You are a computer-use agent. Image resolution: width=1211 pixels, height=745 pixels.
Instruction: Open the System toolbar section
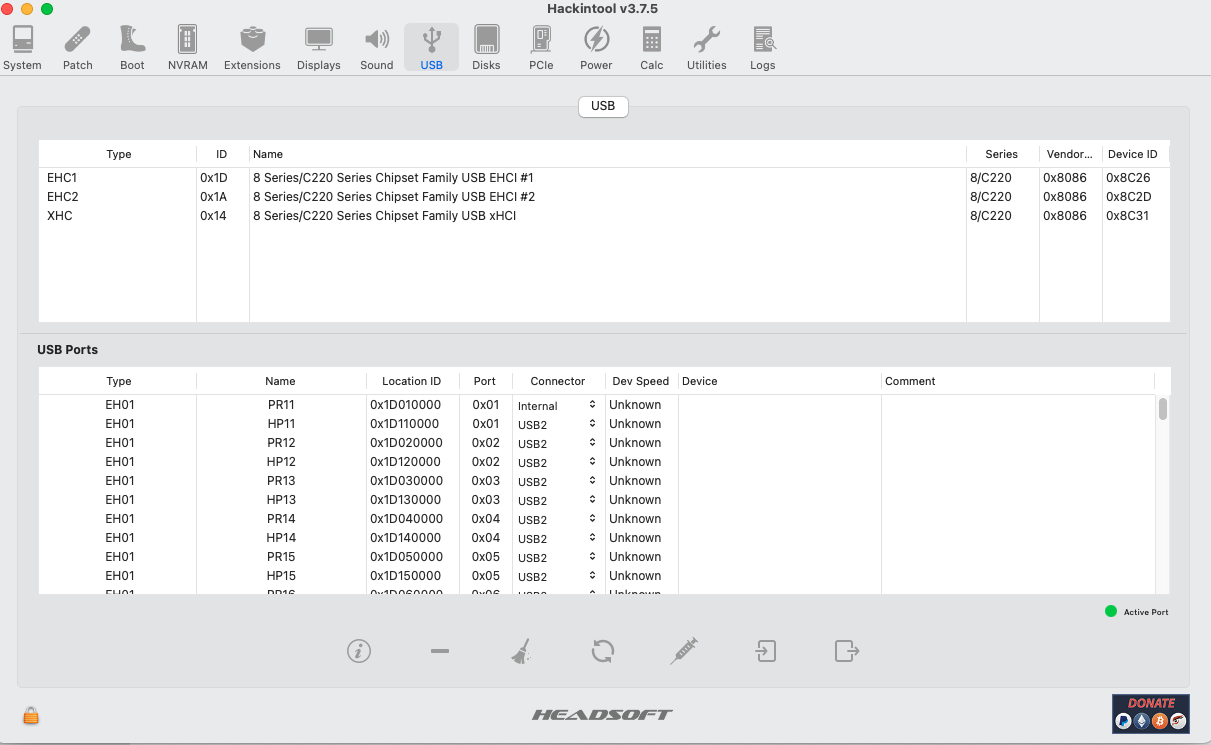pos(22,47)
